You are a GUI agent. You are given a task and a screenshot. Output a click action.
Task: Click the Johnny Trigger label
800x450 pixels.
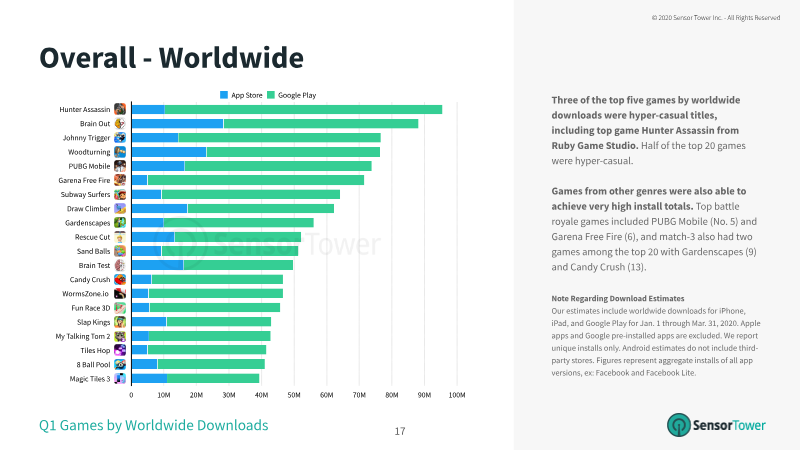tap(86, 138)
